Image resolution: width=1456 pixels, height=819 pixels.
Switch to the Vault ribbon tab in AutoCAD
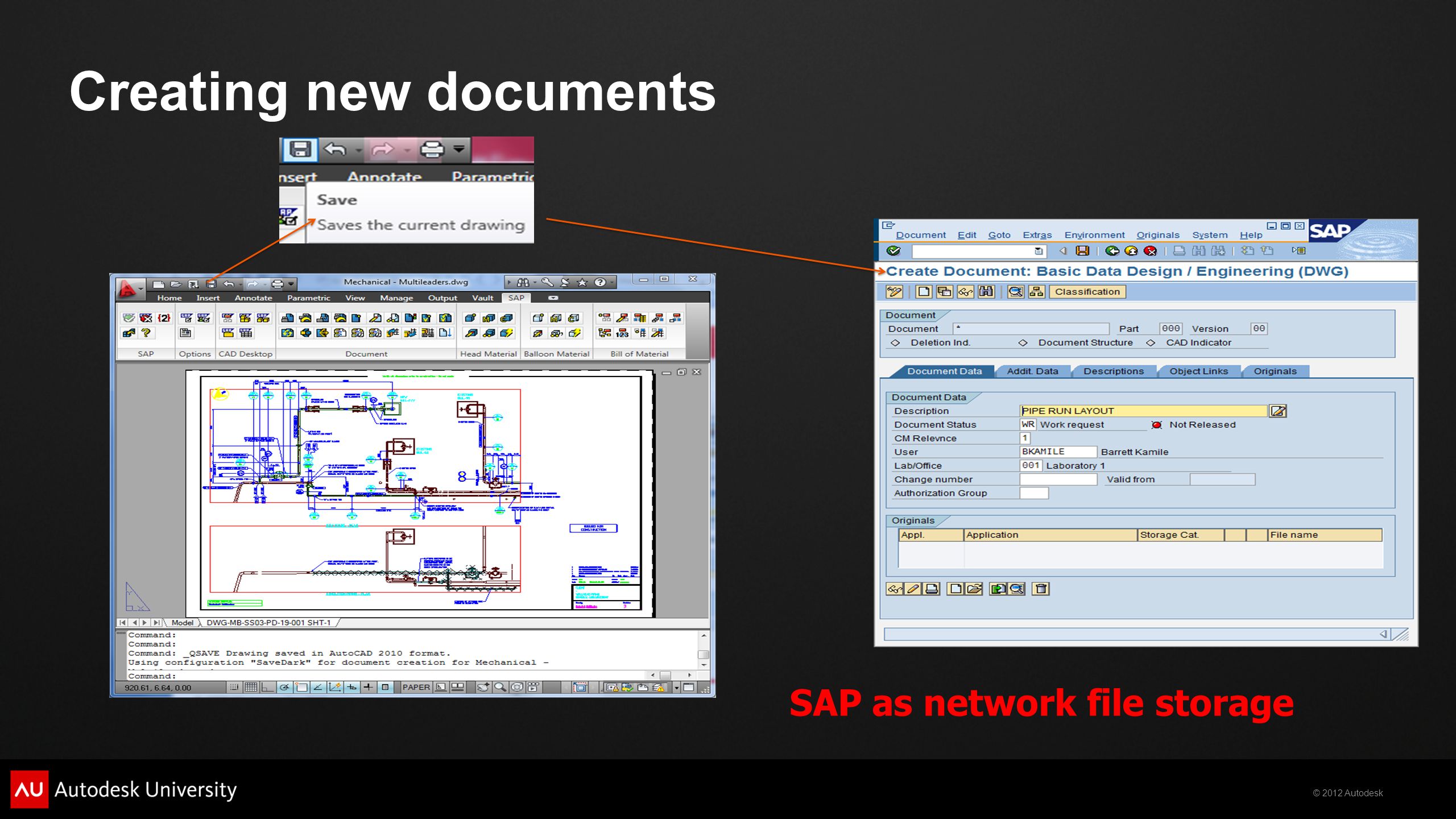click(x=482, y=297)
